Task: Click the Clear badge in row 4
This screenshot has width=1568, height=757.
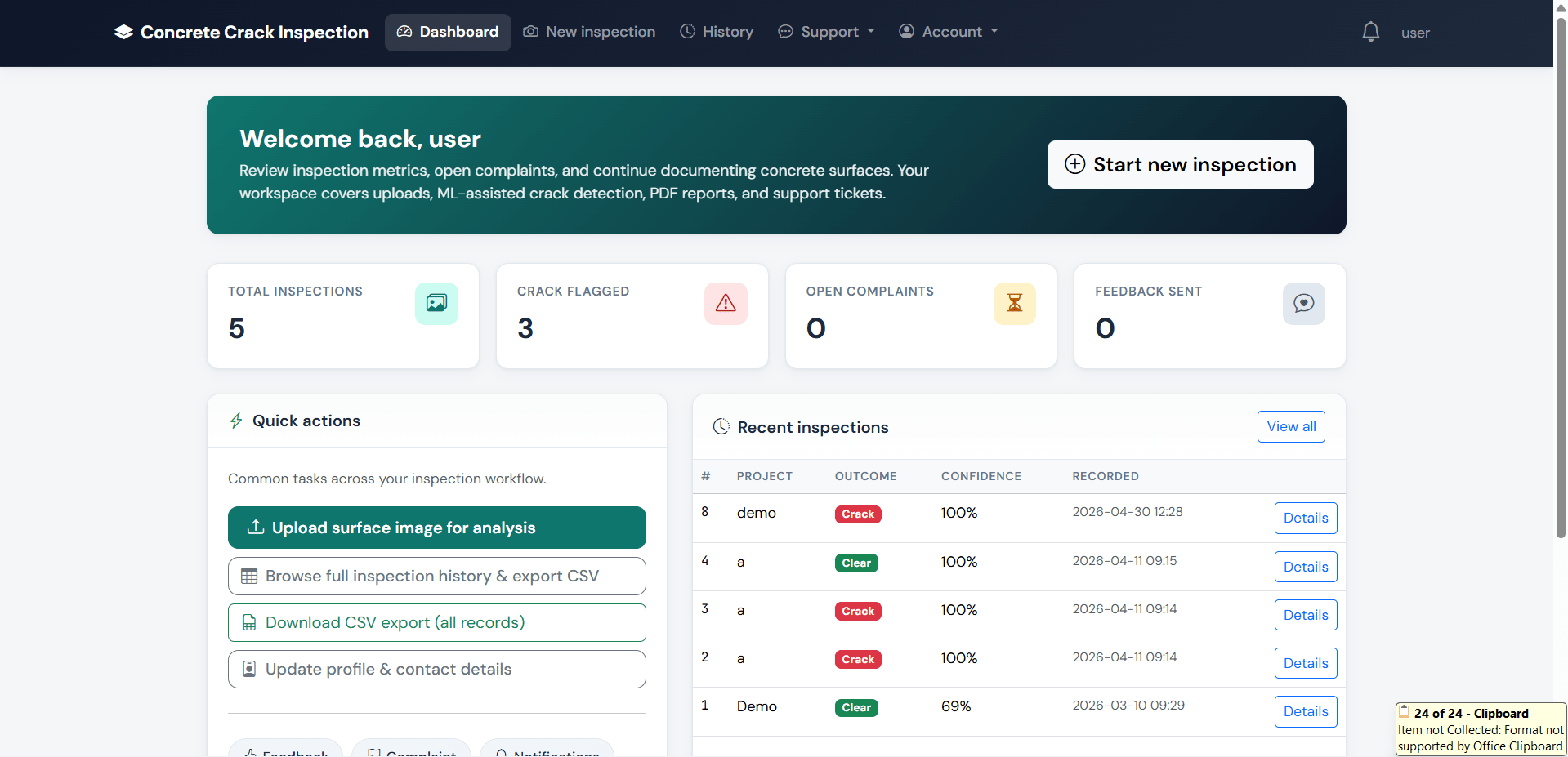Action: coord(856,563)
